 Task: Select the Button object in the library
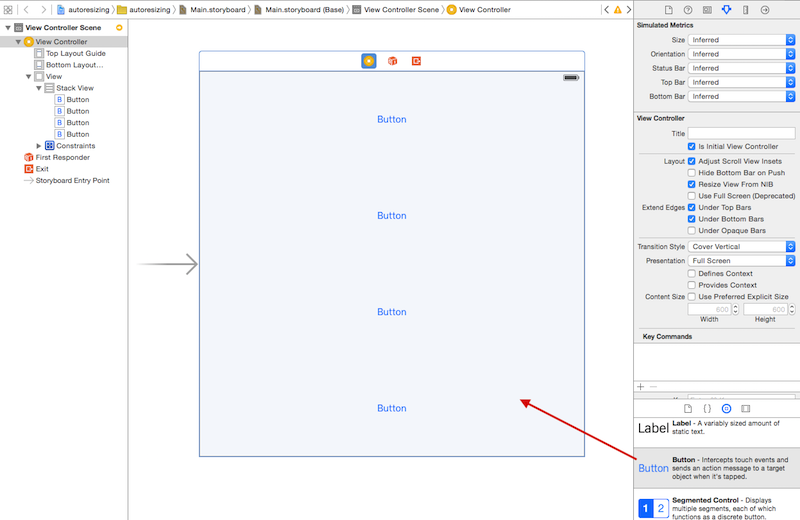717,468
